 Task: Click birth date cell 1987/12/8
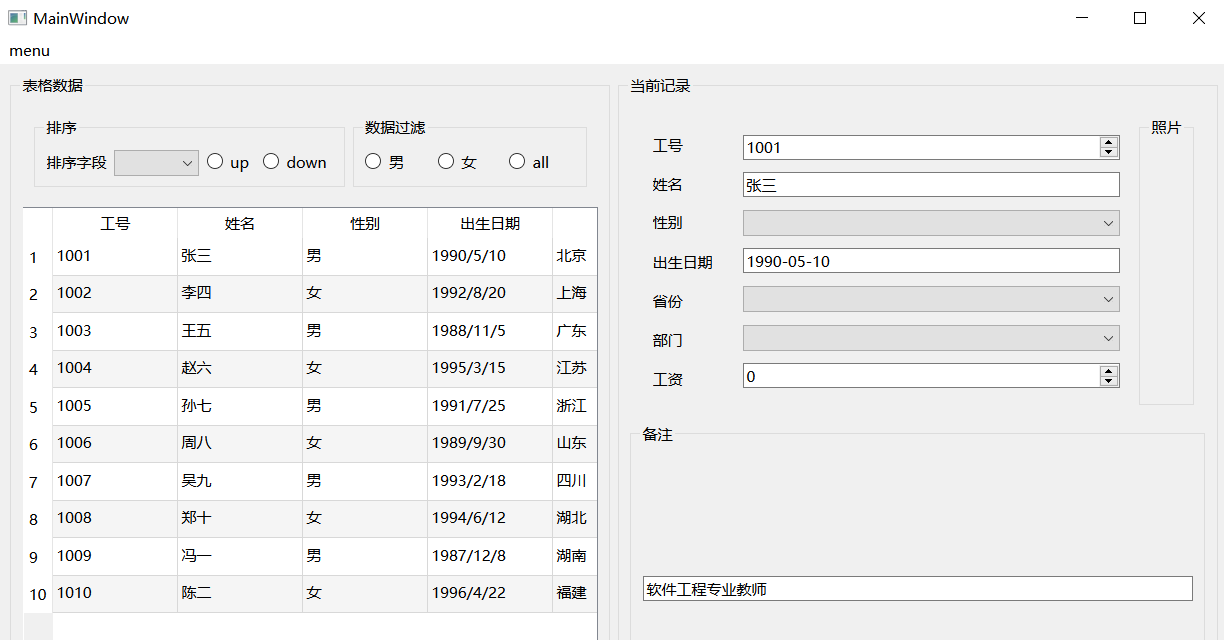pos(490,557)
